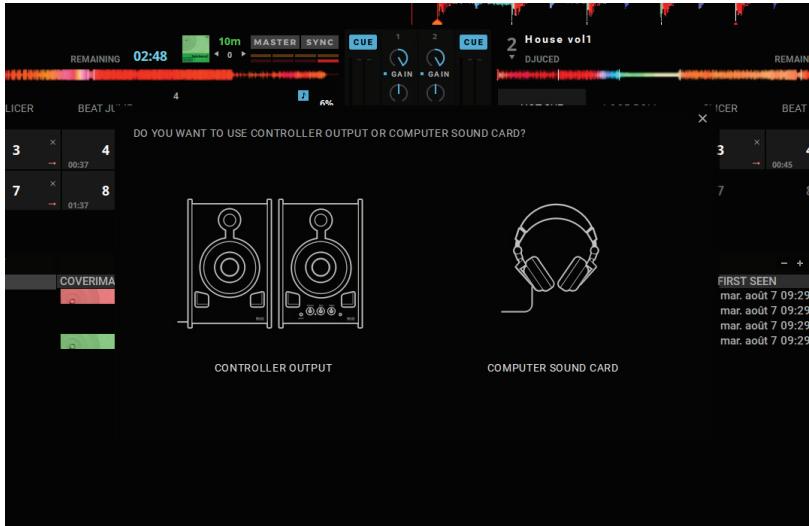Screen dimensions: 809x526
Task: Toggle SYNC on deck 1
Action: coord(319,42)
